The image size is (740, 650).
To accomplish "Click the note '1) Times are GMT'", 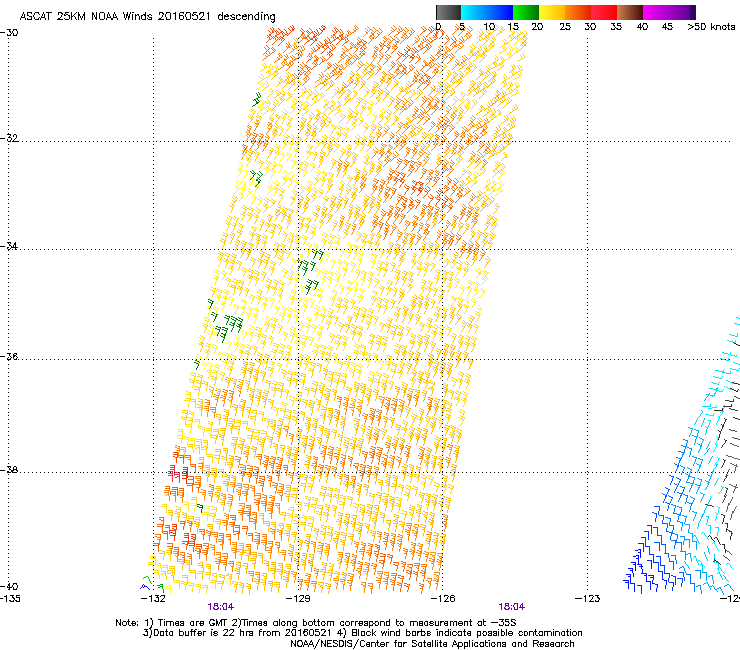I will (189, 623).
